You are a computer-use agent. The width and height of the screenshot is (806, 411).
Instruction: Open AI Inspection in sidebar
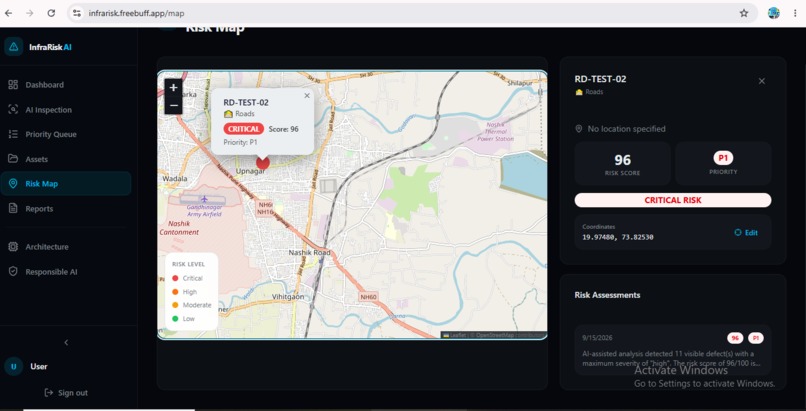[x=66, y=109]
